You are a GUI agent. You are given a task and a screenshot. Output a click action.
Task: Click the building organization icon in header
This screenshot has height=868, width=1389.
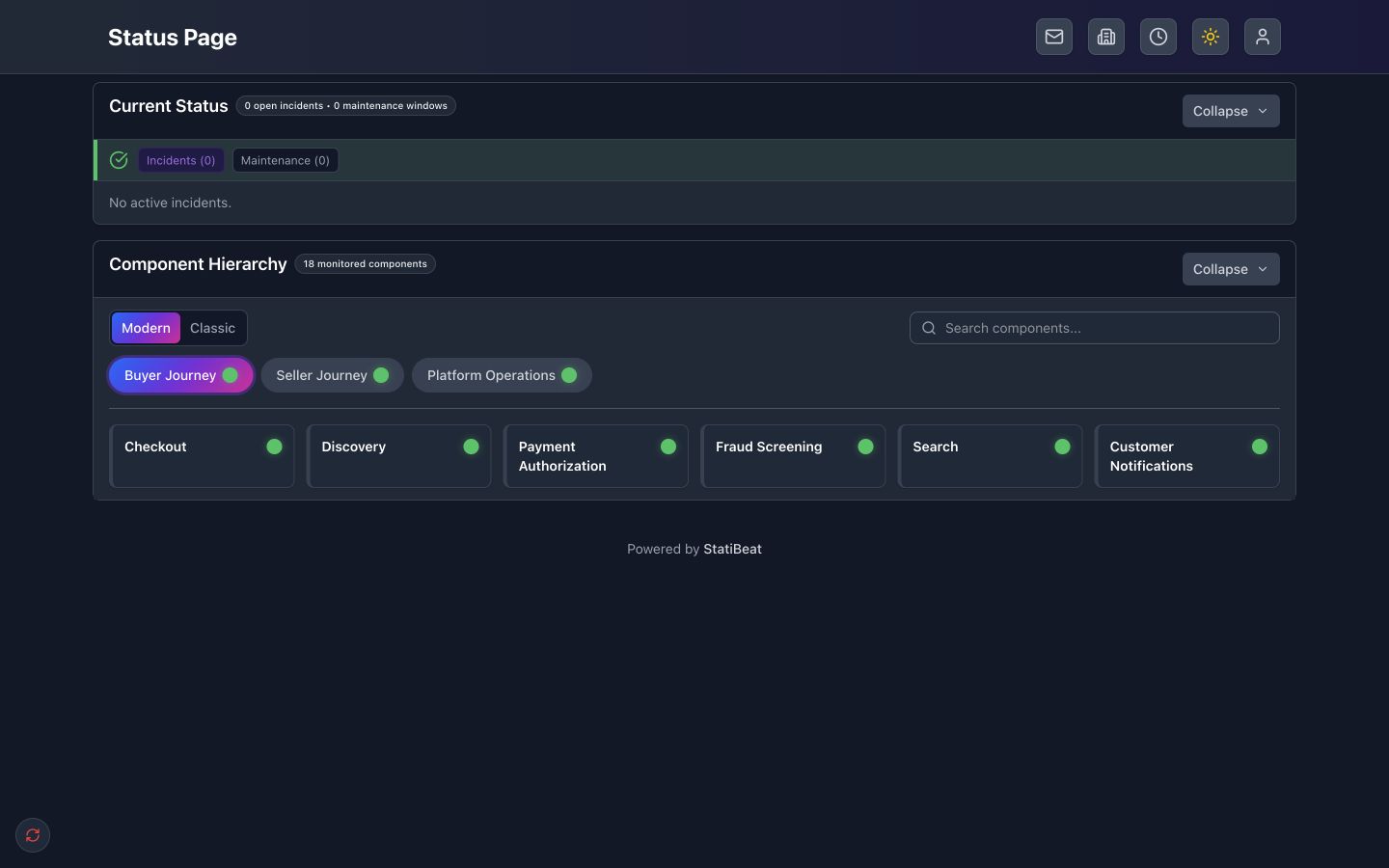(x=1106, y=37)
